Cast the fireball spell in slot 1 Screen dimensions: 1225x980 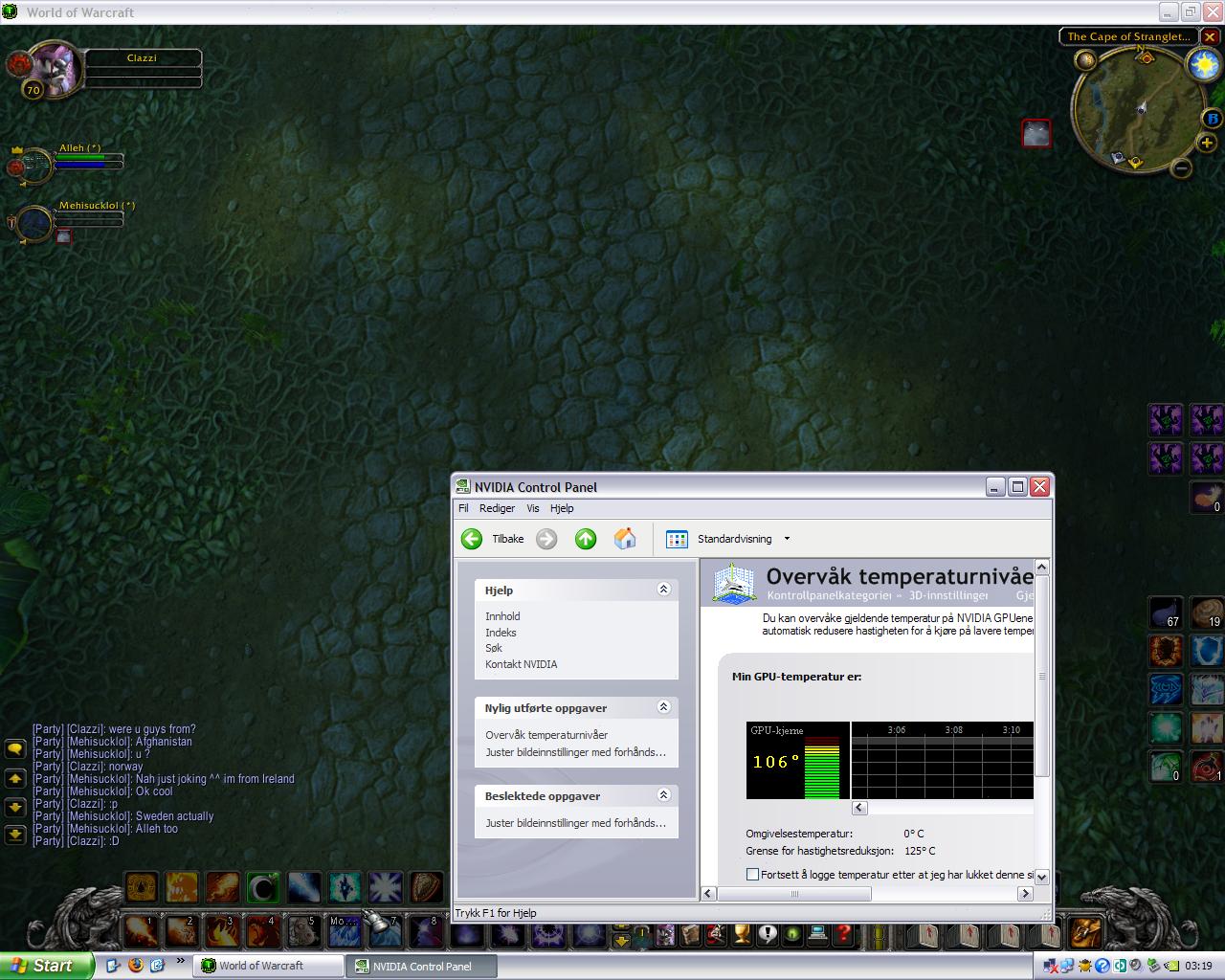(x=141, y=929)
